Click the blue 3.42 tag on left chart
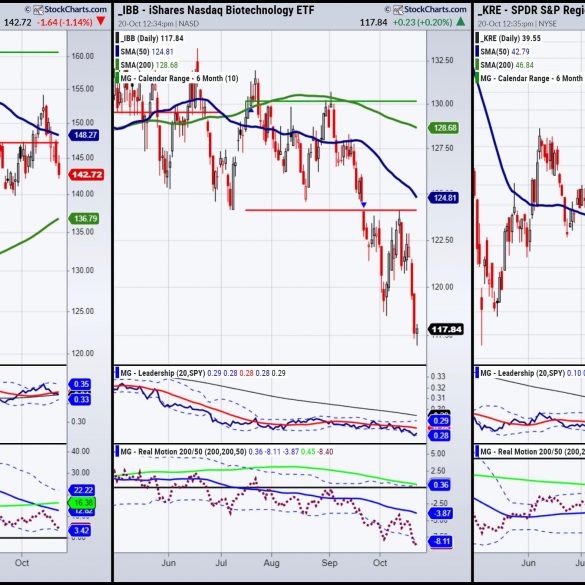 [x=80, y=531]
